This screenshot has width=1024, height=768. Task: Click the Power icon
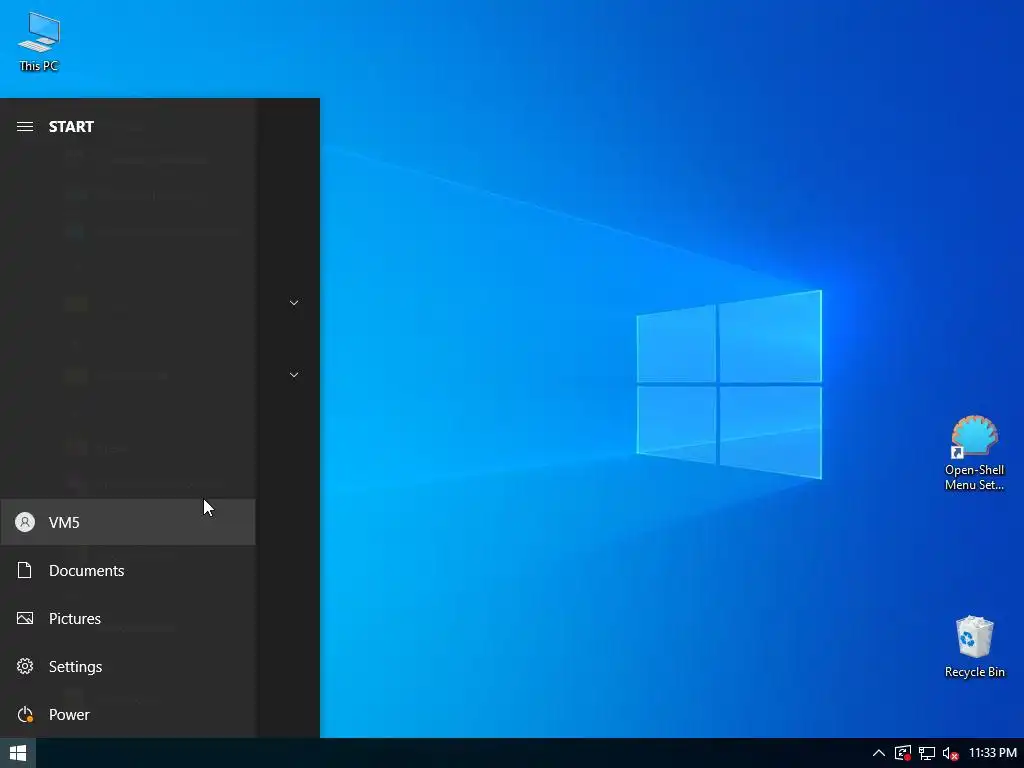[x=25, y=714]
